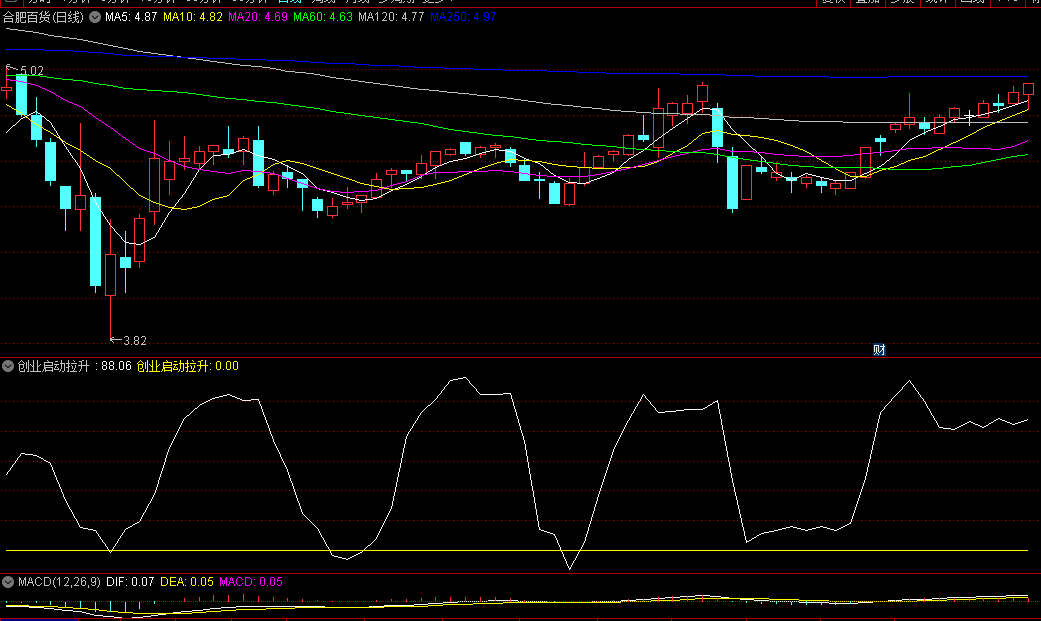The image size is (1041, 621).
Task: Click the green MA60: 4.63 legend
Action: pyautogui.click(x=323, y=17)
